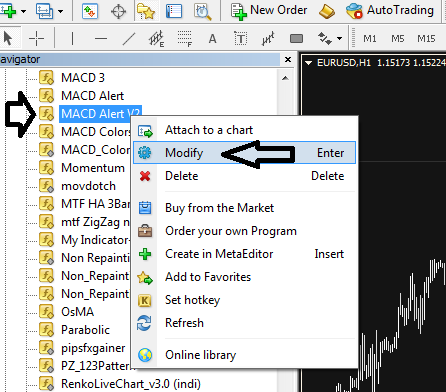Viewport: 446px width, 392px height.
Task: Select PZ_123Pattern indicator
Action: click(97, 366)
